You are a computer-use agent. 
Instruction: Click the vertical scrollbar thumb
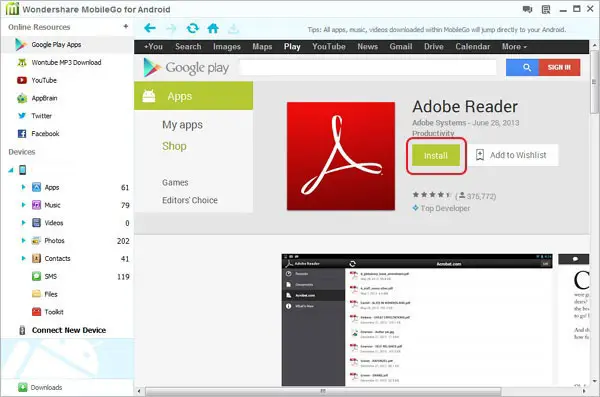tap(594, 82)
